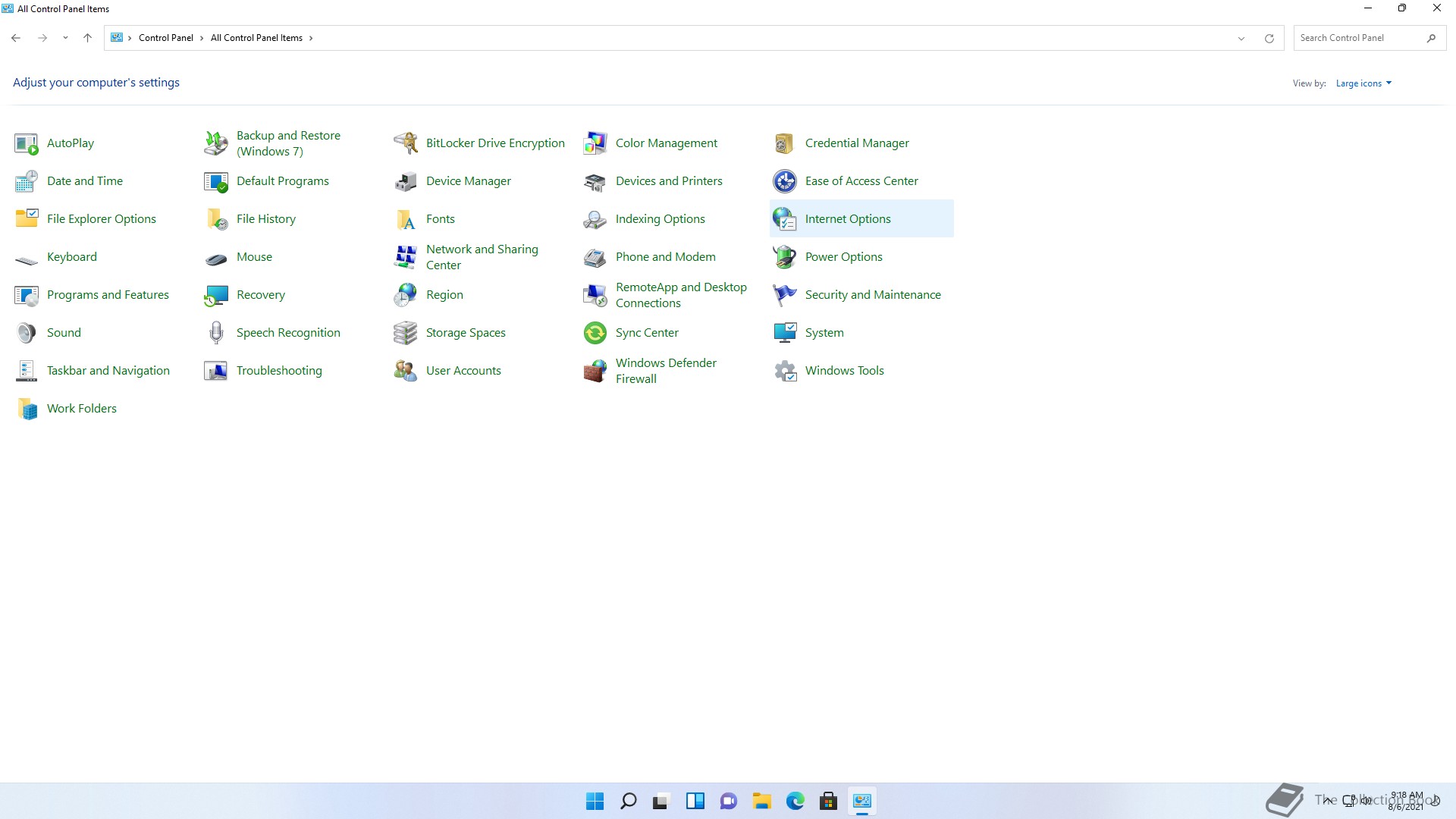Click Control Panel in the breadcrumb
This screenshot has height=819, width=1456.
166,38
